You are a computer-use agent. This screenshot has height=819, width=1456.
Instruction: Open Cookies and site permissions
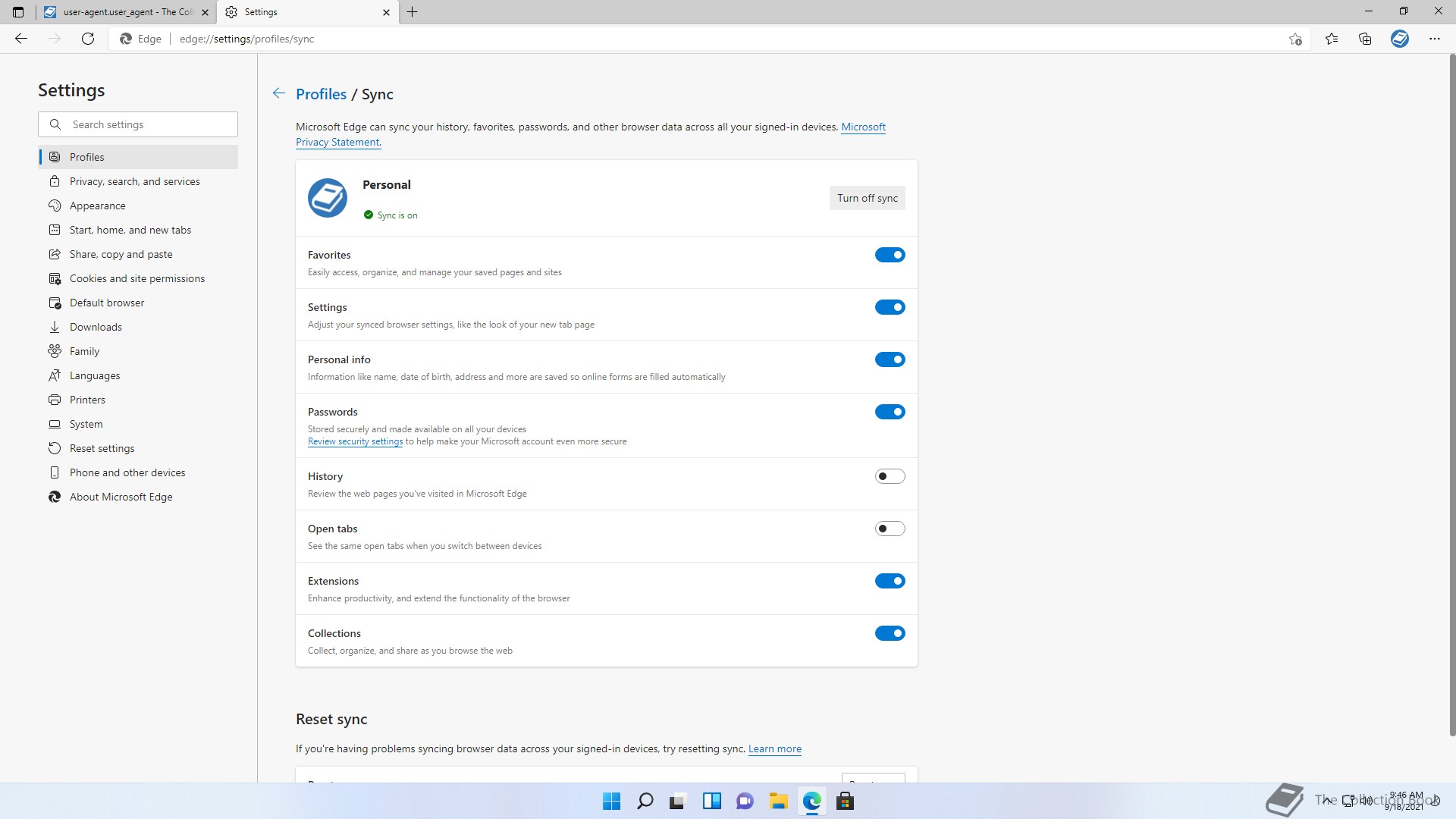point(138,278)
